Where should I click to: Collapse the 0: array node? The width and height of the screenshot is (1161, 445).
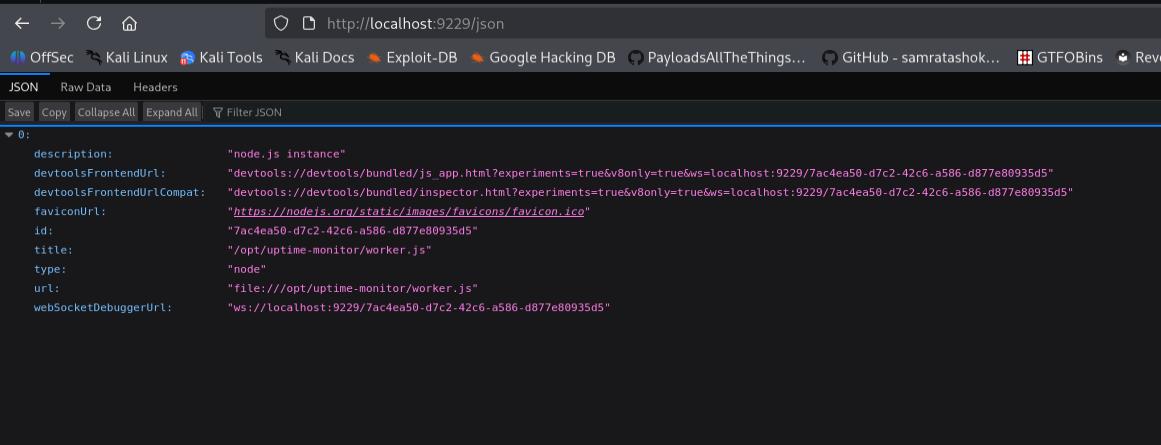(x=9, y=135)
